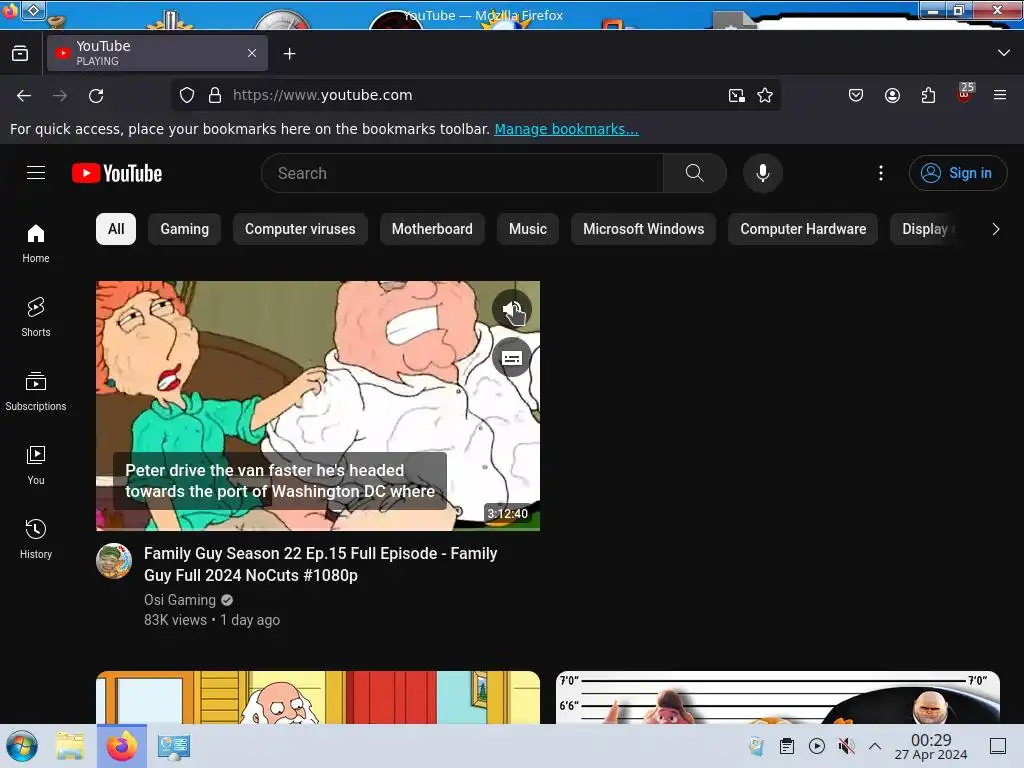Open the system settings taskbar icon
1024x768 pixels.
[x=174, y=746]
